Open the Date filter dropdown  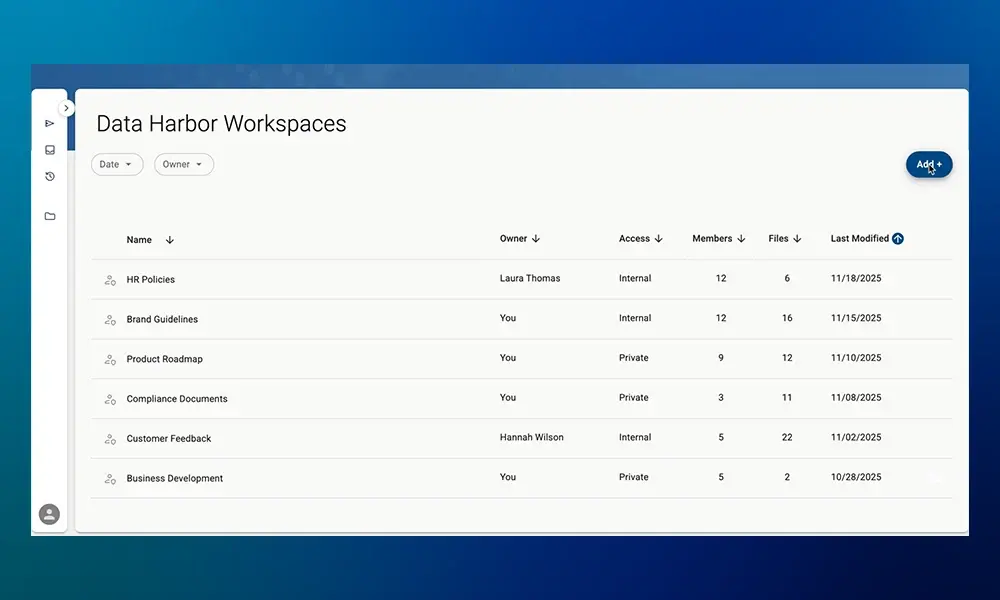[x=117, y=165]
